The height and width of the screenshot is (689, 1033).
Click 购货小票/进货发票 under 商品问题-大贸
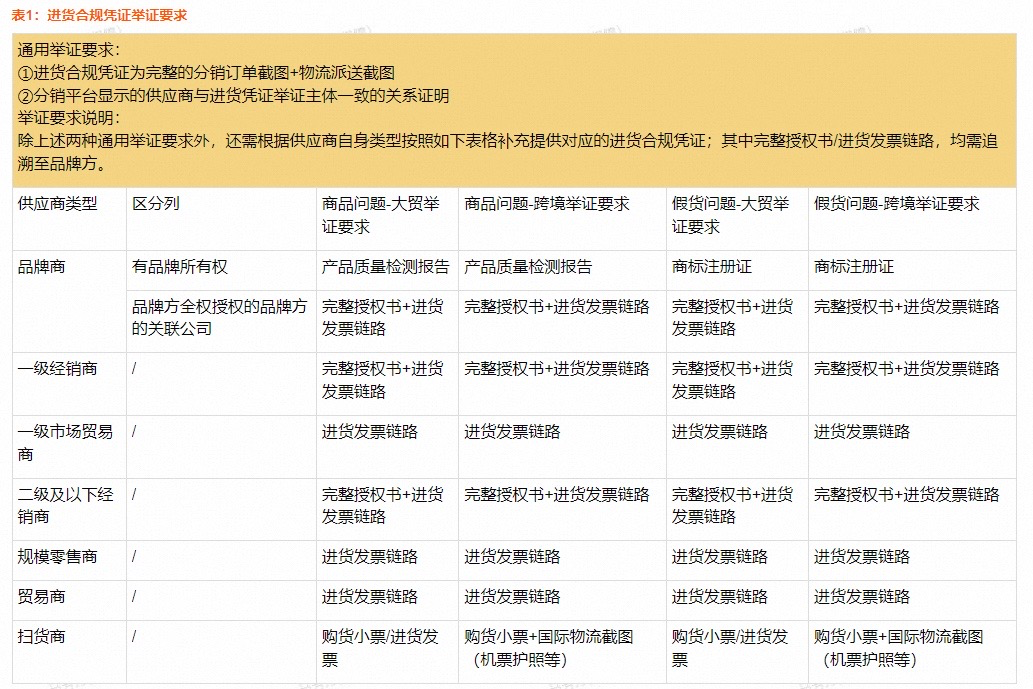pyautogui.click(x=380, y=648)
